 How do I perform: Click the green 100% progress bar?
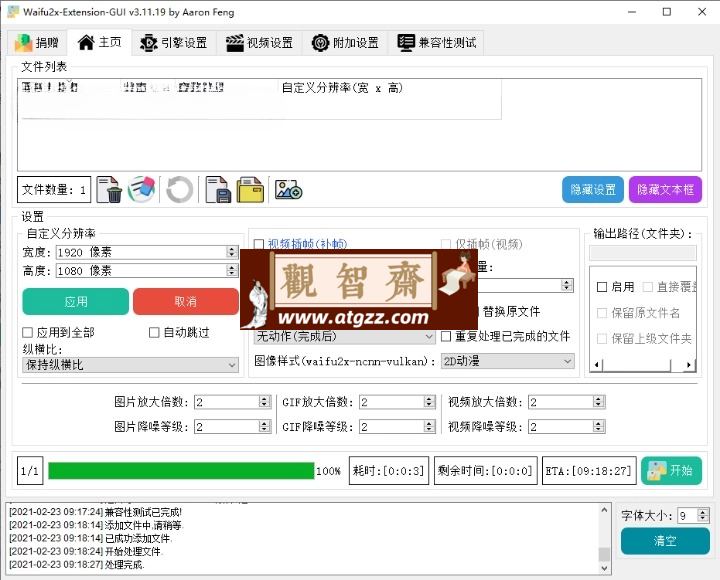coord(181,471)
